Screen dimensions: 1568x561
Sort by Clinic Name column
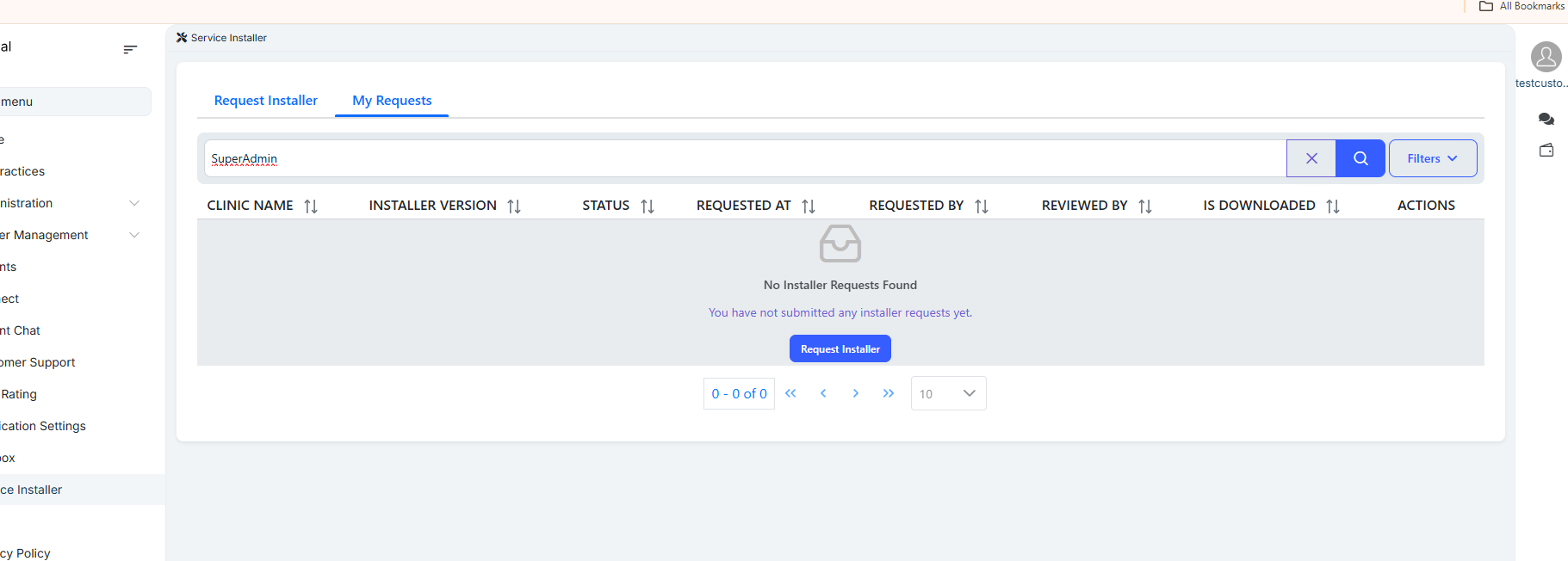point(311,207)
